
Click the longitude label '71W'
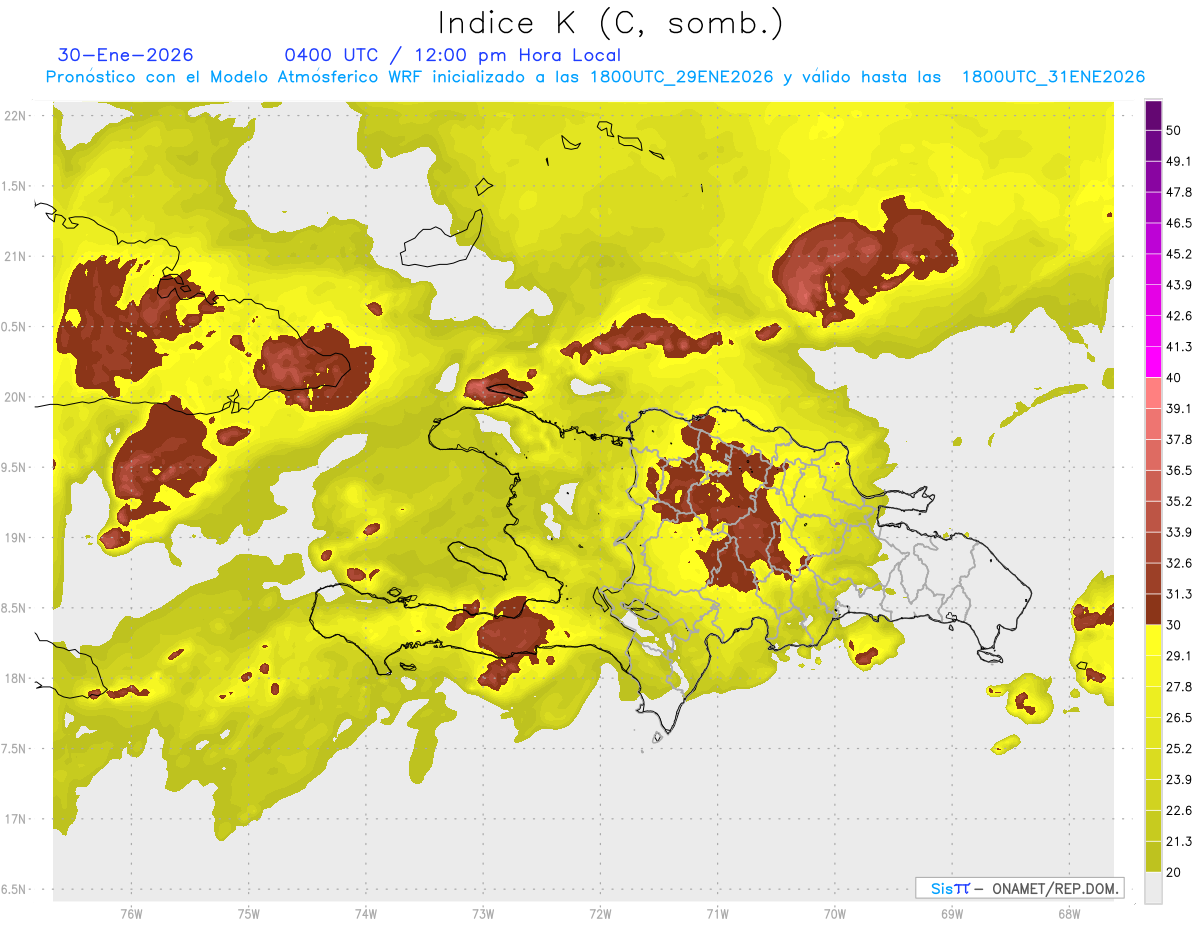click(x=717, y=914)
